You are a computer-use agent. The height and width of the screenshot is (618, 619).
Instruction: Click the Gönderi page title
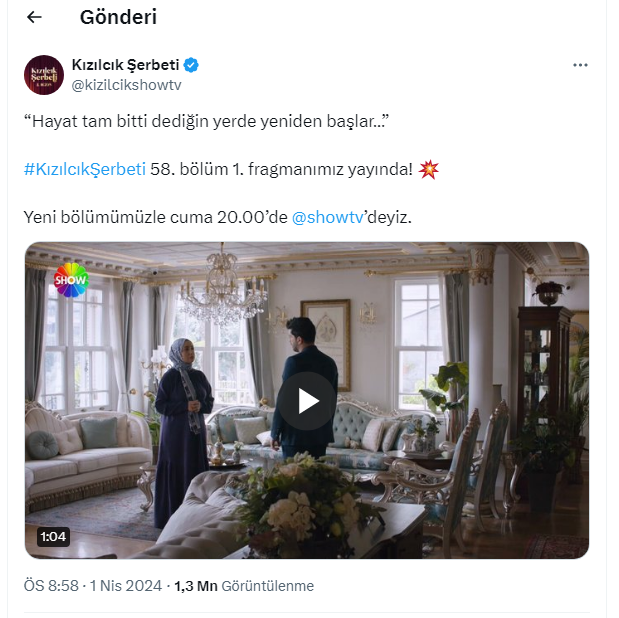tap(117, 17)
